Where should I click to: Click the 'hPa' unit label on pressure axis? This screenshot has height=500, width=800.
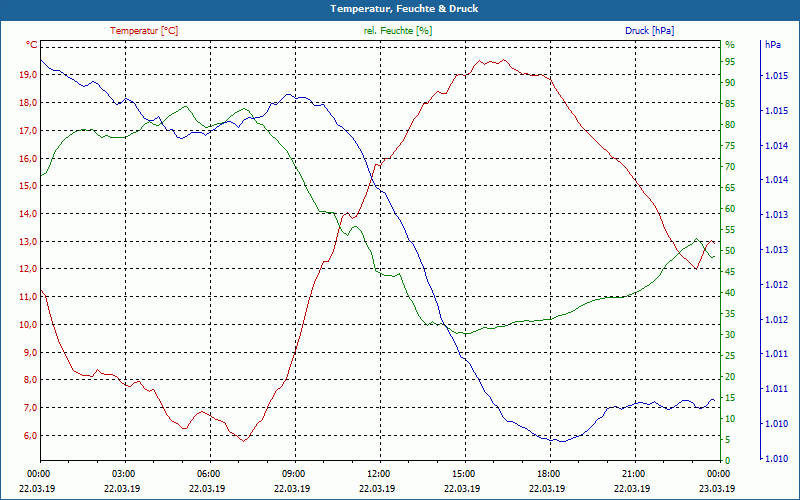[x=773, y=45]
